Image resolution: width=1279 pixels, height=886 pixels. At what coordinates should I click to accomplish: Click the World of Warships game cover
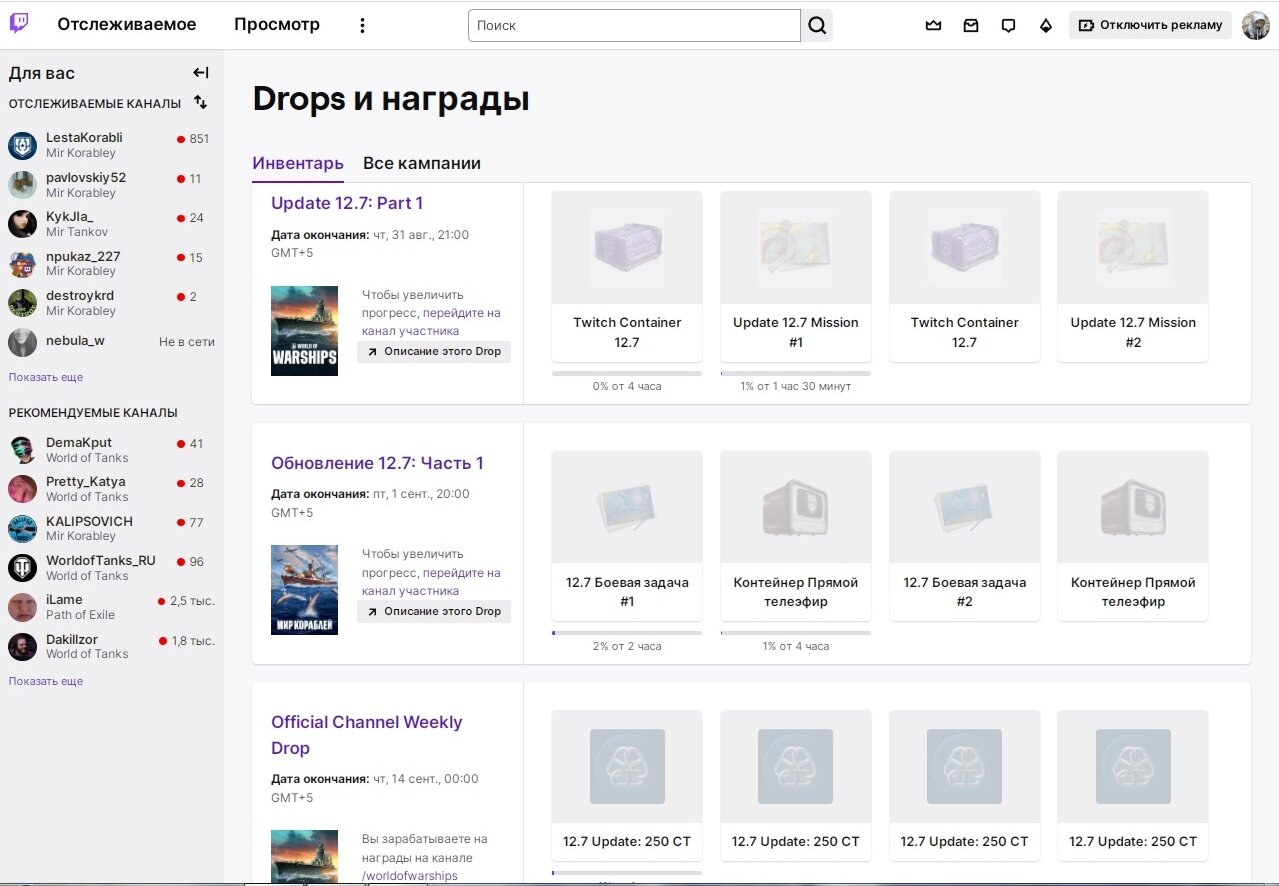click(304, 331)
